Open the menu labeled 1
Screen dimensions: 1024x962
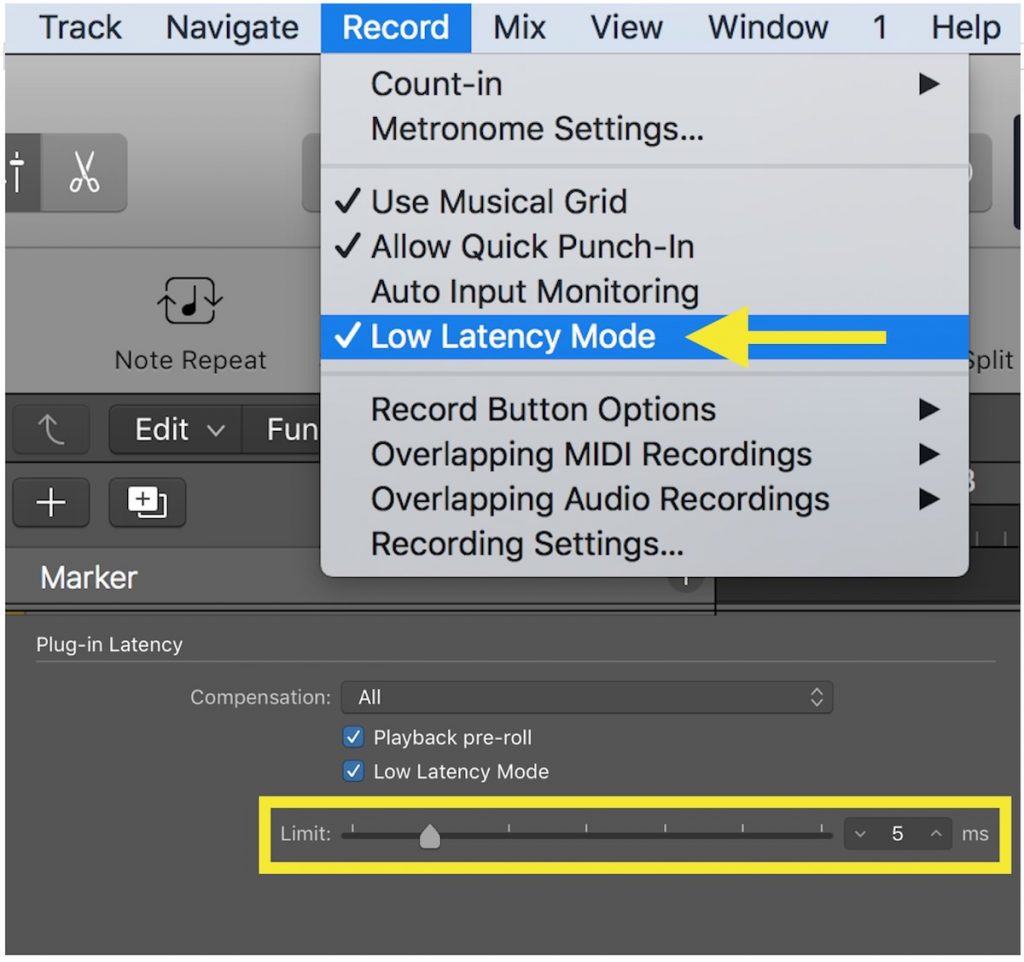pos(880,27)
